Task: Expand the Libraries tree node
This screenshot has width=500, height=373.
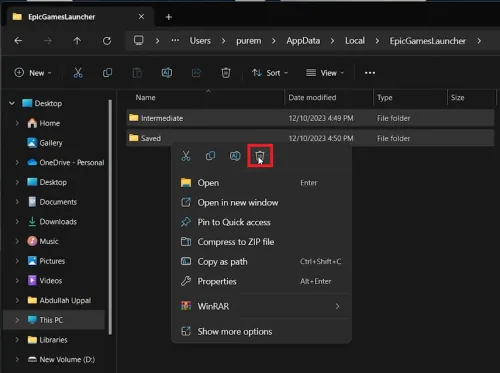Action: coord(17,340)
